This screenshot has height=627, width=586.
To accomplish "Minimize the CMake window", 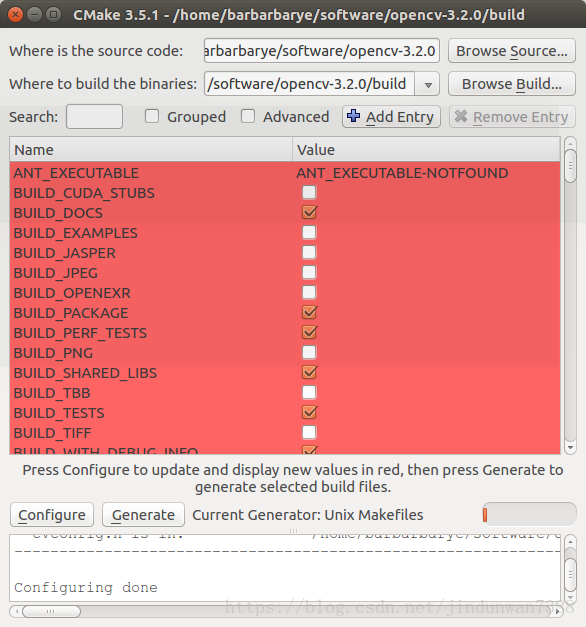I will coord(34,15).
